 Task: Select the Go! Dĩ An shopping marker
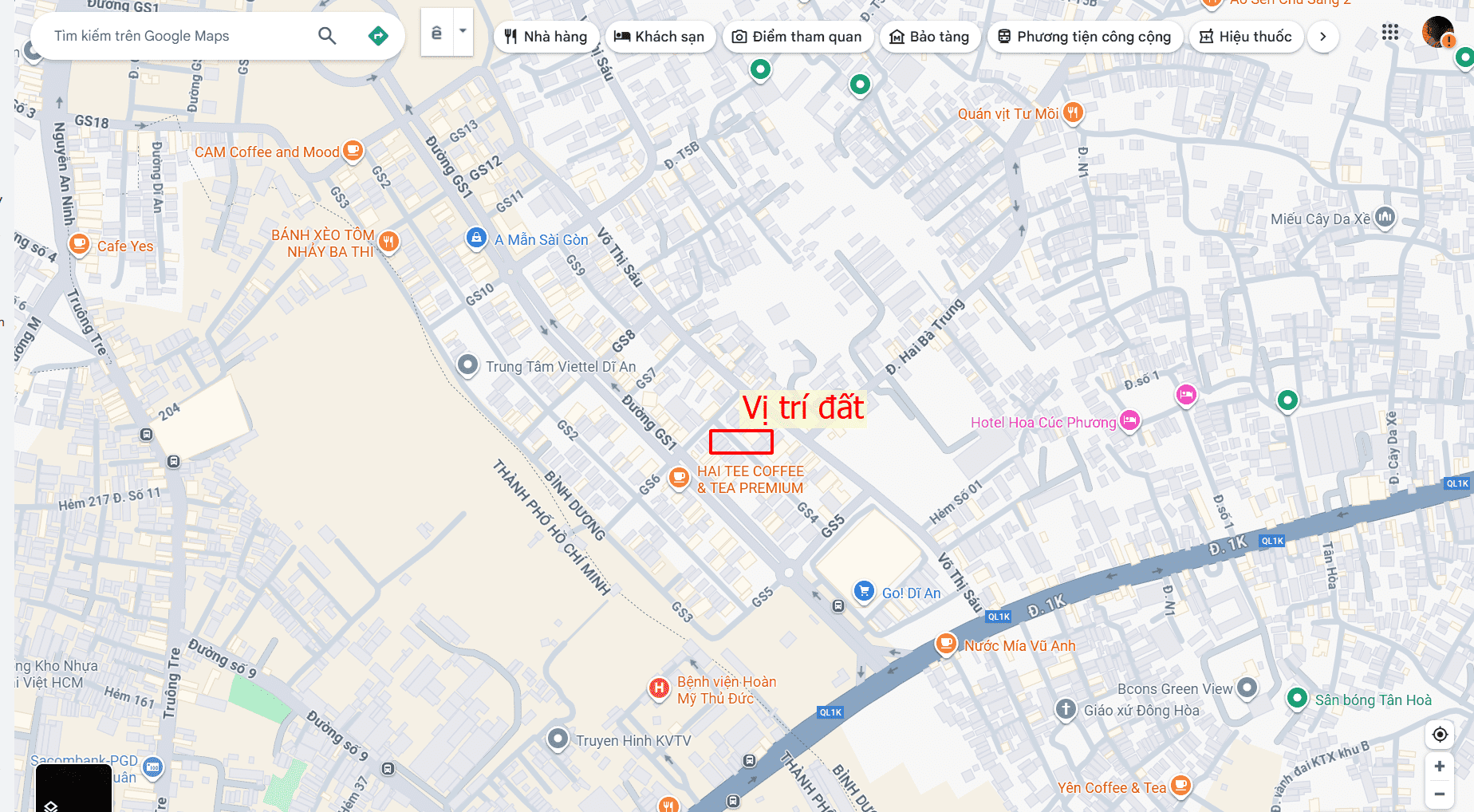(x=864, y=591)
